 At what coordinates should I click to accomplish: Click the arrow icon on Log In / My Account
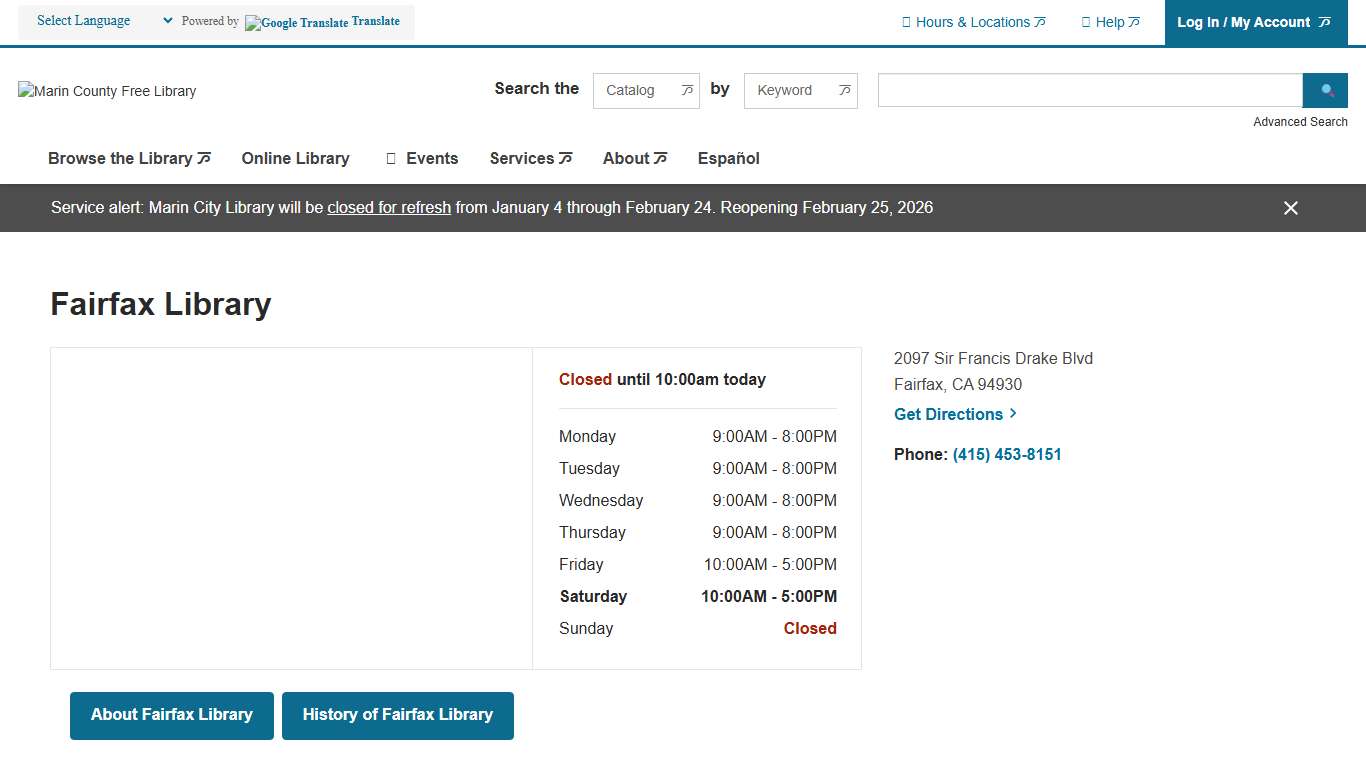click(1324, 21)
